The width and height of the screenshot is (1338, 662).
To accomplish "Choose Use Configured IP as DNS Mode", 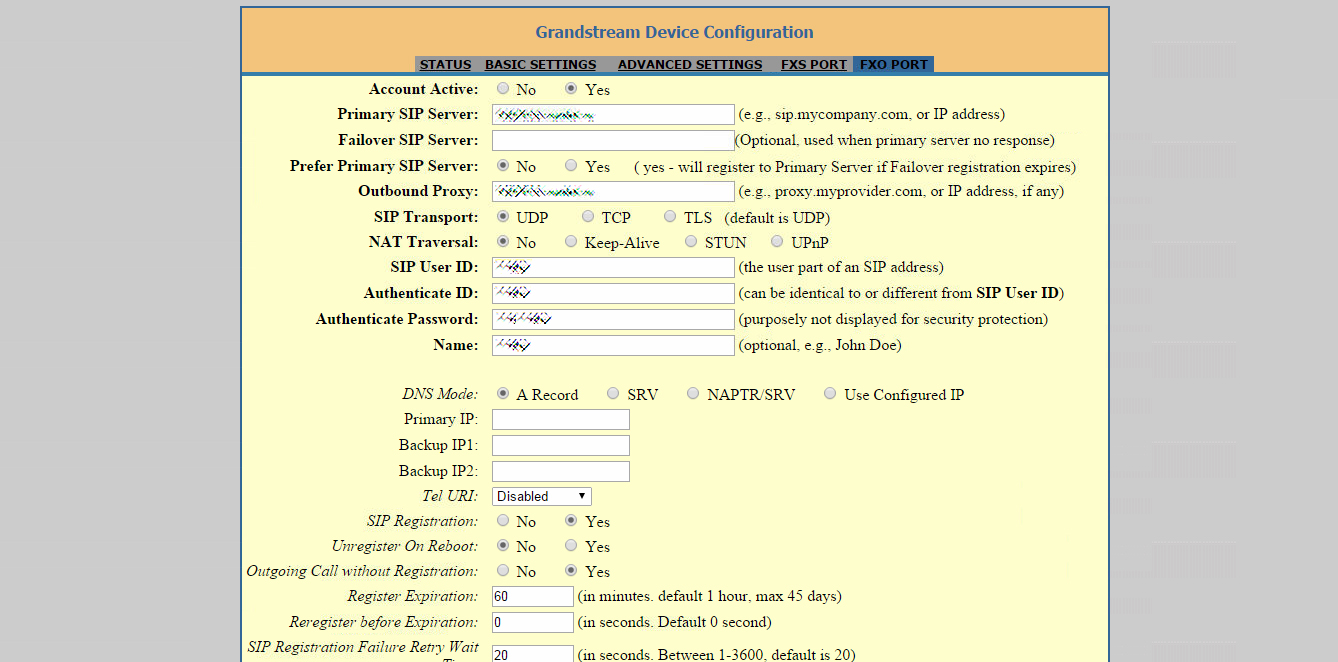I will coord(830,394).
